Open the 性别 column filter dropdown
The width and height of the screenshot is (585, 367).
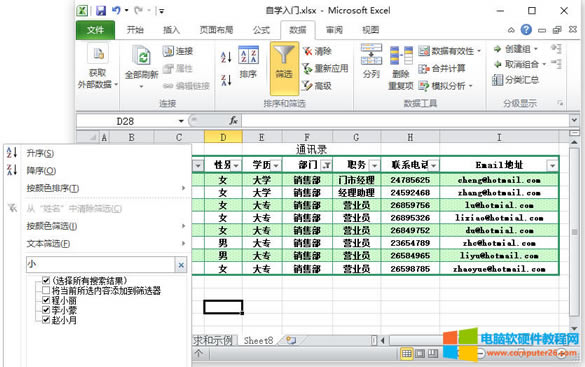coord(236,165)
